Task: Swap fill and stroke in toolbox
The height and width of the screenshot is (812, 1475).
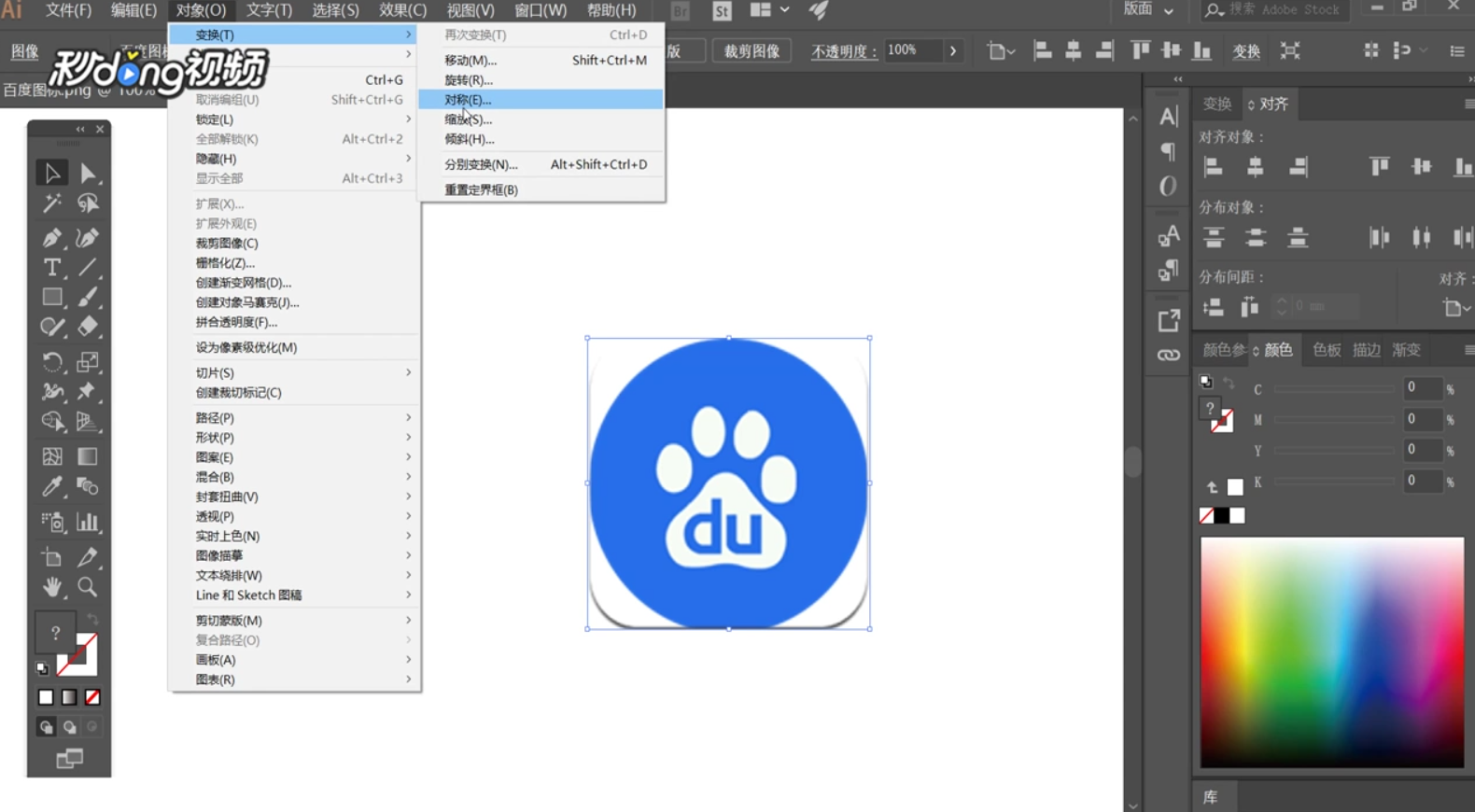Action: [x=92, y=618]
